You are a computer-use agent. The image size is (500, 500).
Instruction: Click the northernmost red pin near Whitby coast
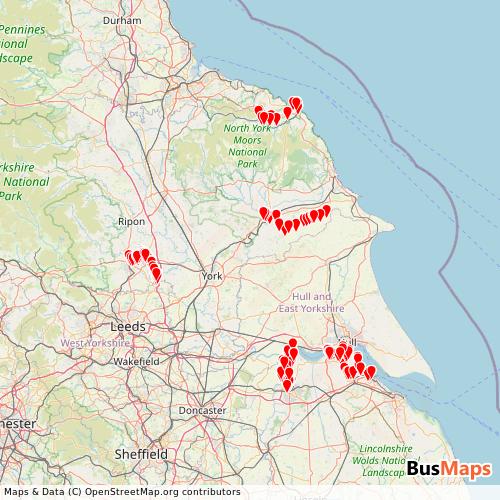coord(295,103)
